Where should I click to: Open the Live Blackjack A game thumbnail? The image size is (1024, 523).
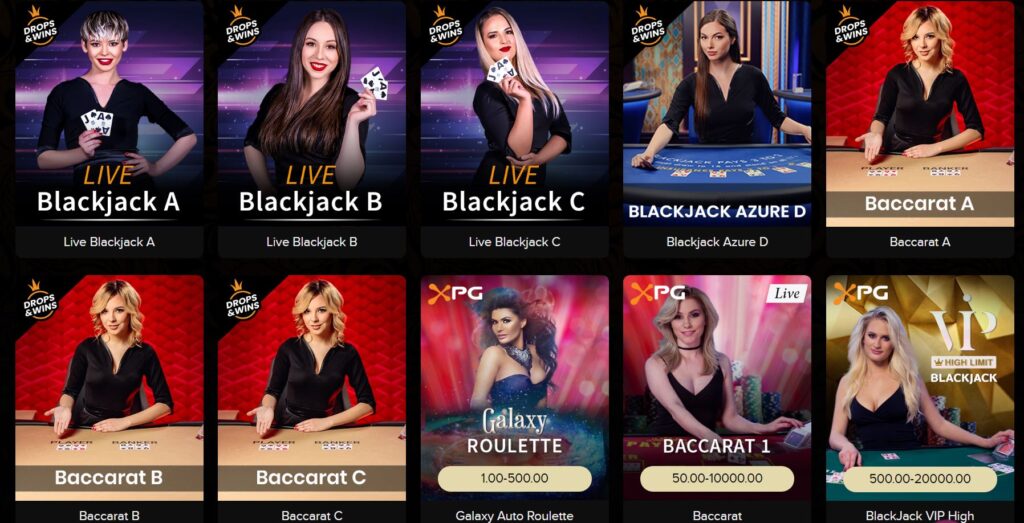[109, 114]
